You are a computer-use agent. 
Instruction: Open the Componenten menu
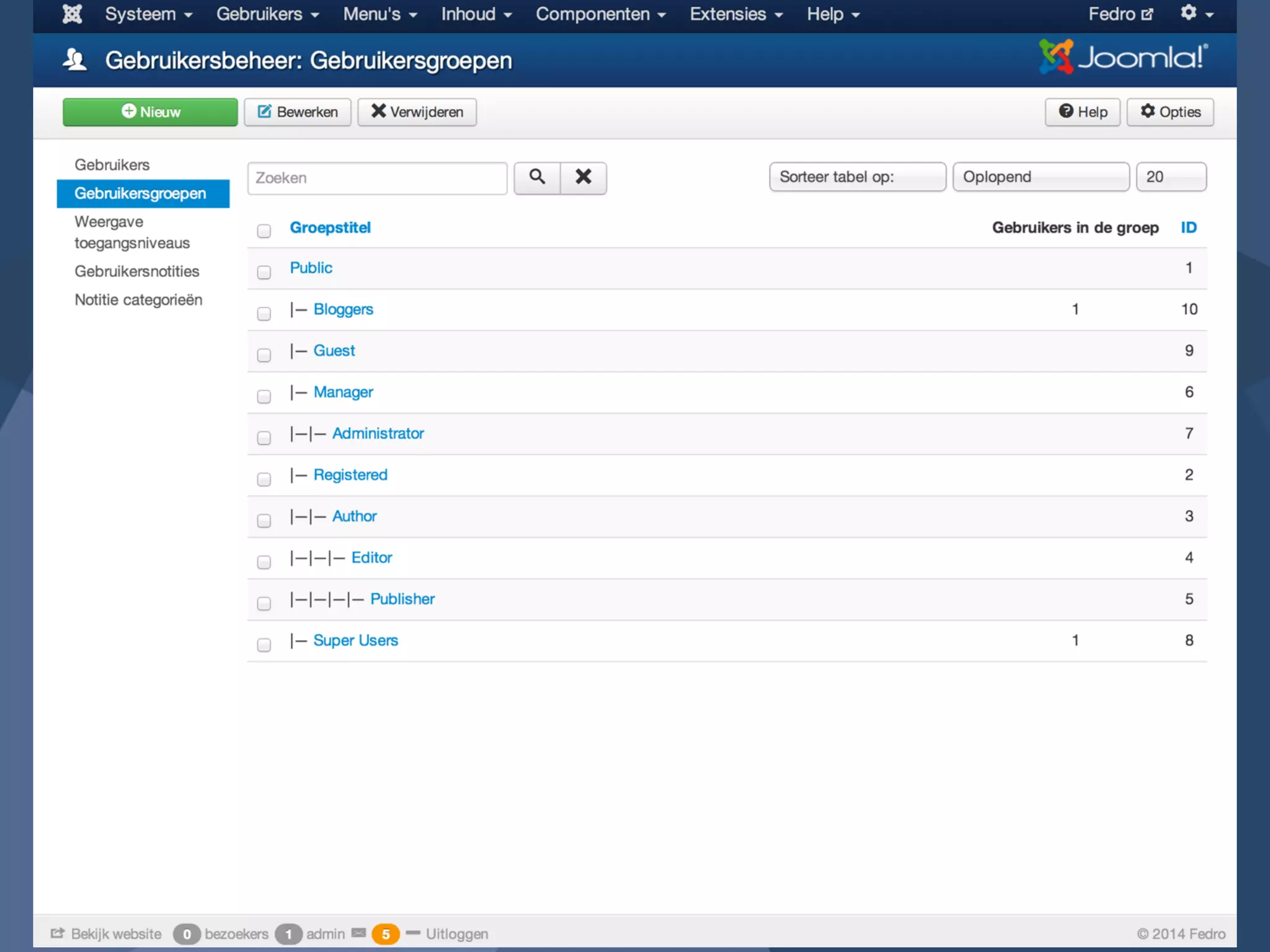click(x=600, y=14)
